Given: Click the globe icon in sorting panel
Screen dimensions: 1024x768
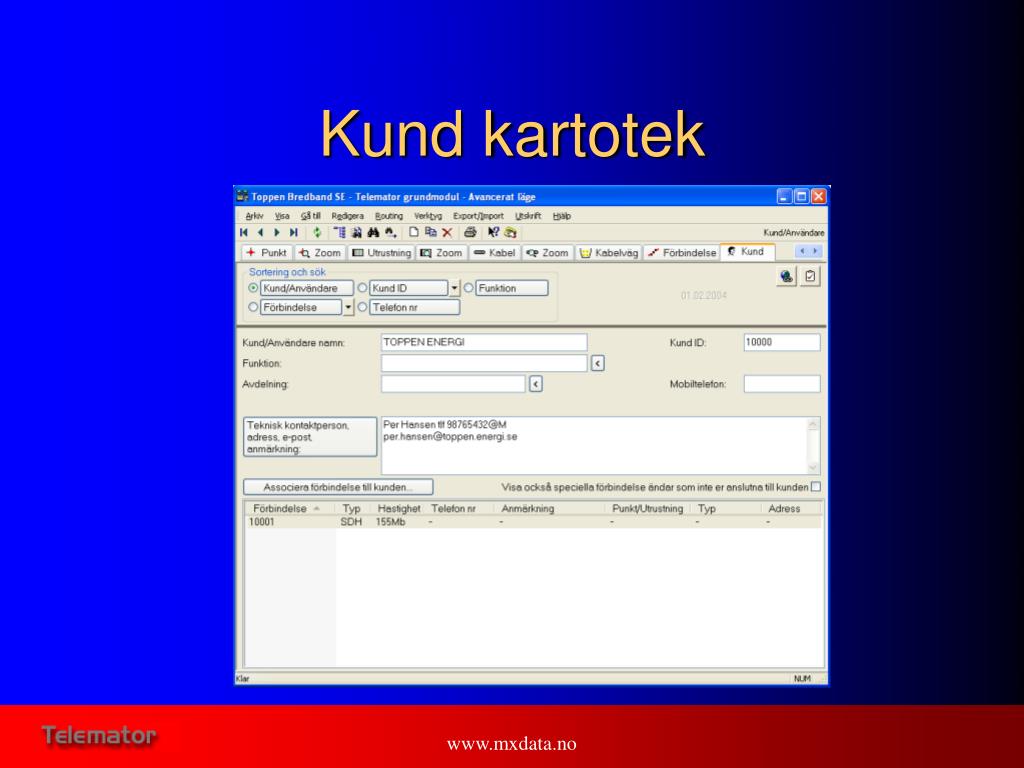Looking at the screenshot, I should pyautogui.click(x=787, y=276).
